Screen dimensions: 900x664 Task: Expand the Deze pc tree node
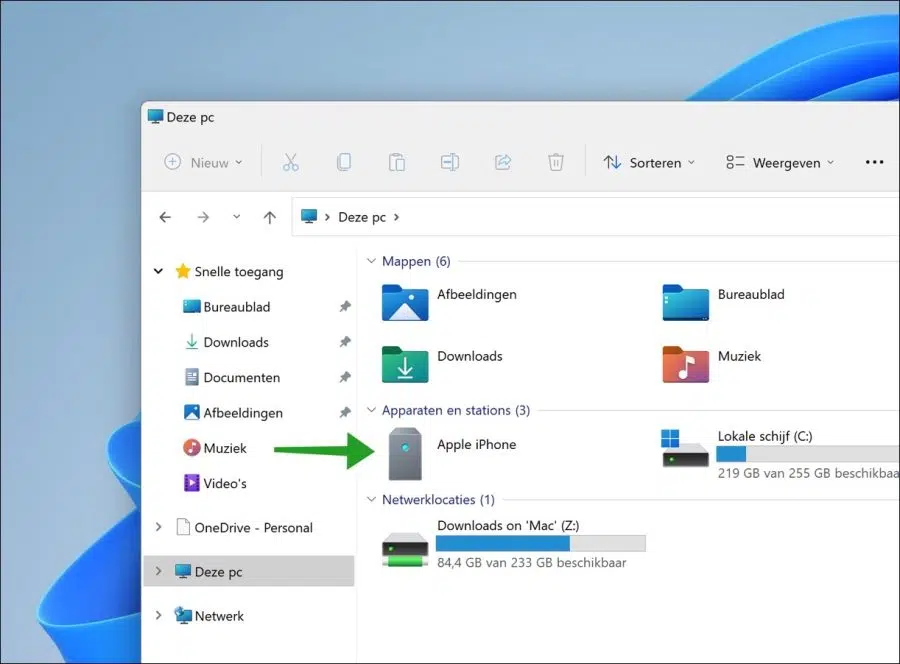[158, 571]
